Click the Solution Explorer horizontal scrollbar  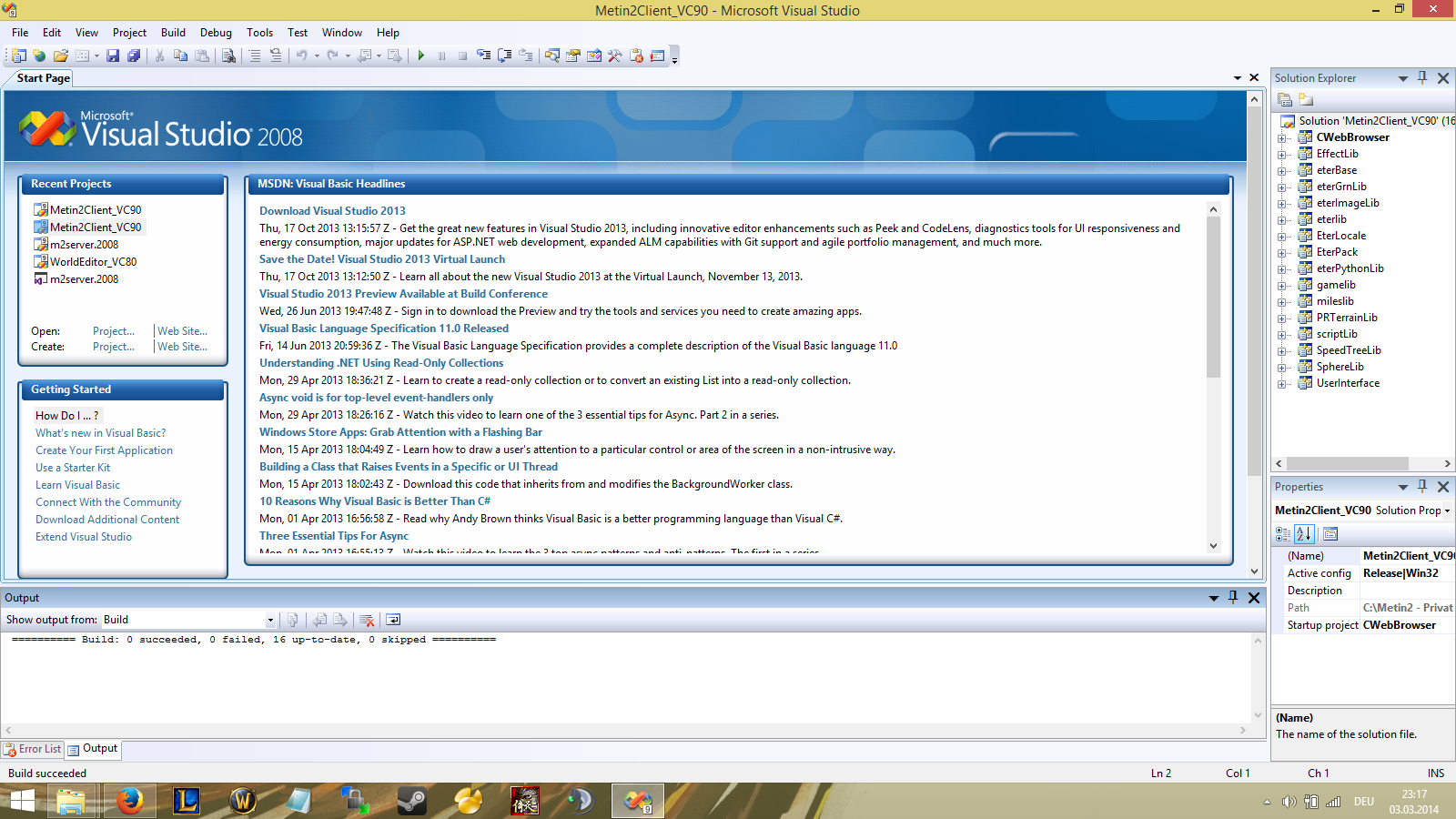(1361, 463)
